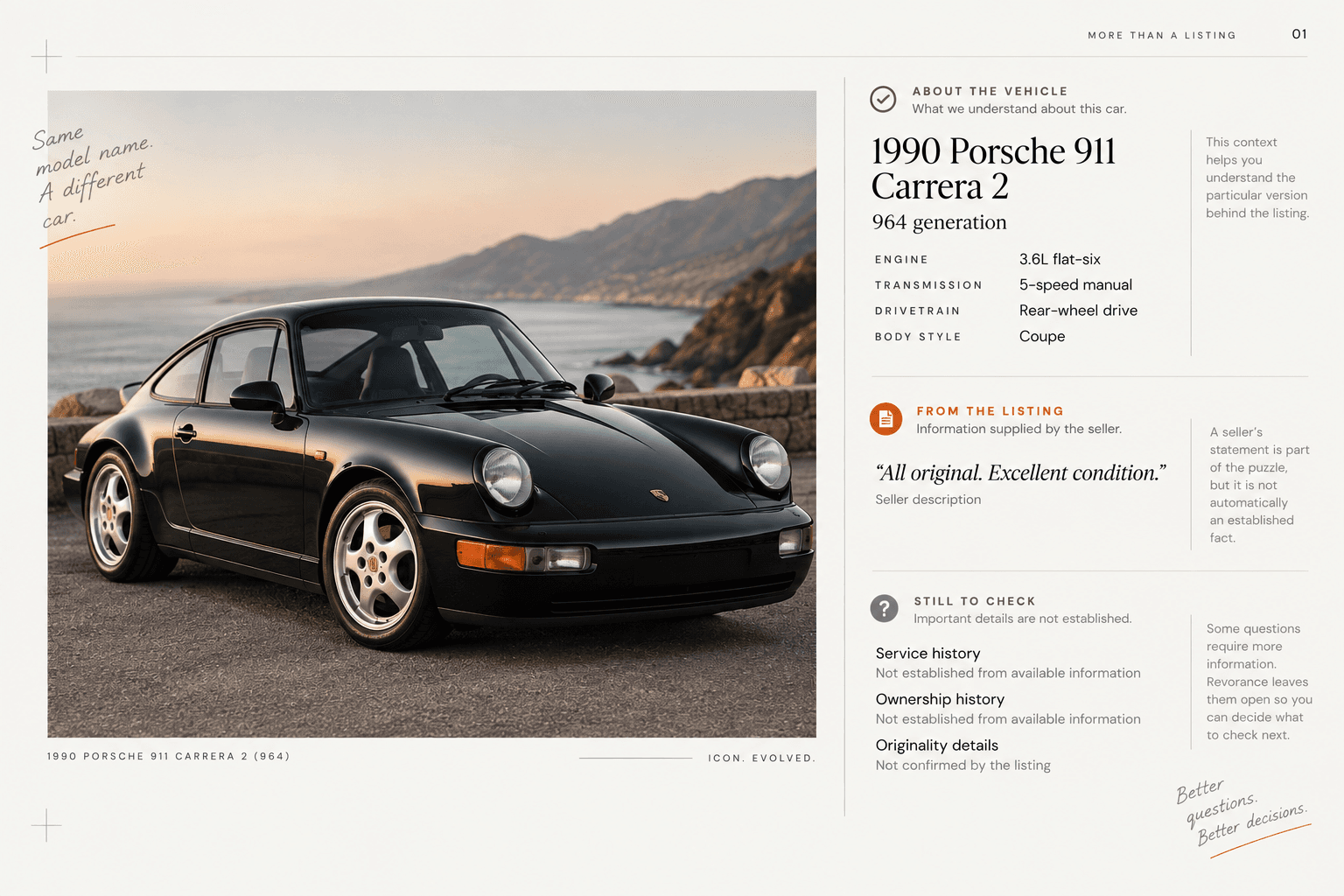The height and width of the screenshot is (896, 1344).
Task: Select the "Some questions require more information" side note
Action: click(x=1259, y=682)
